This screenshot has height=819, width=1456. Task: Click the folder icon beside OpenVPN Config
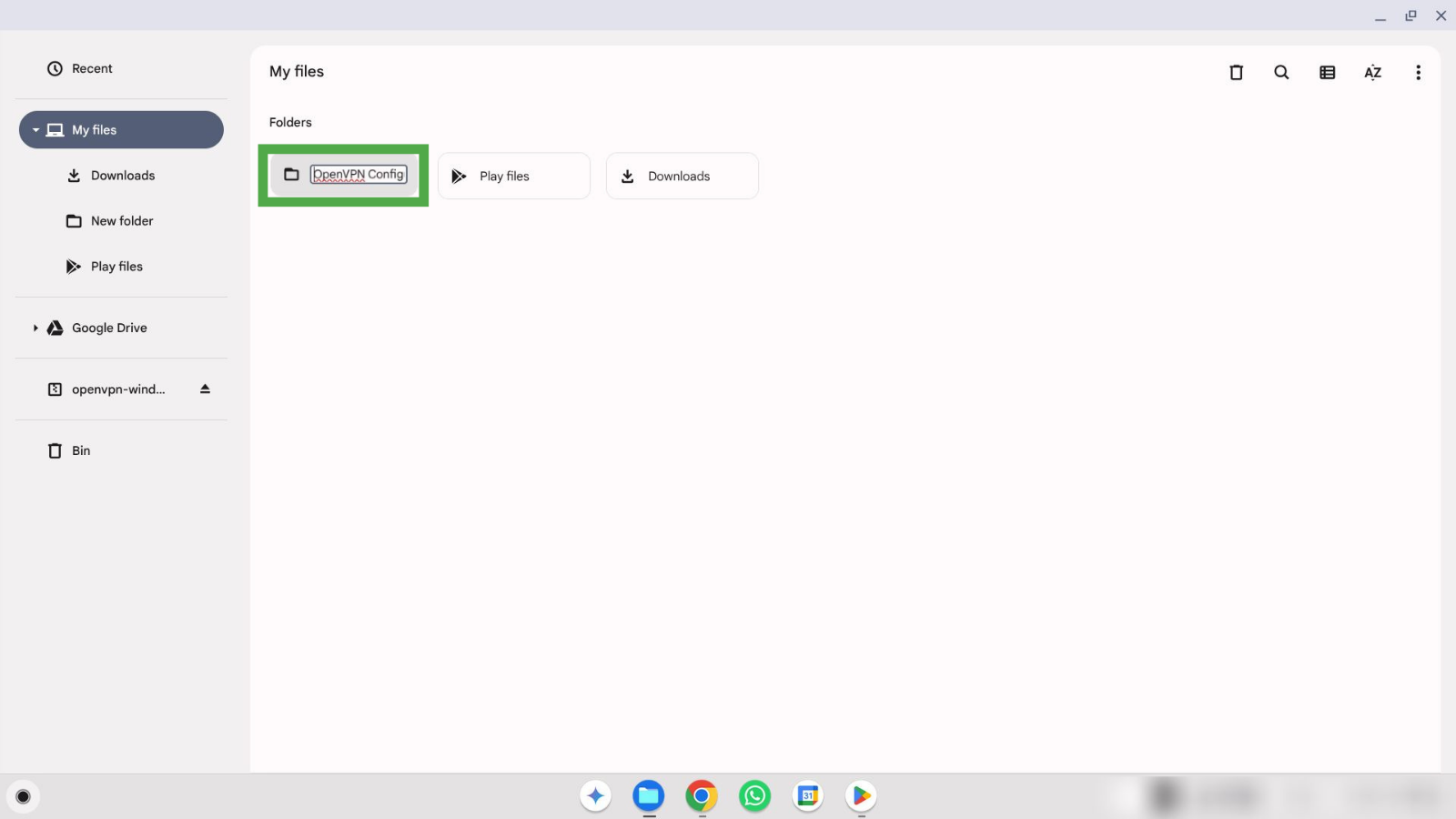(291, 175)
